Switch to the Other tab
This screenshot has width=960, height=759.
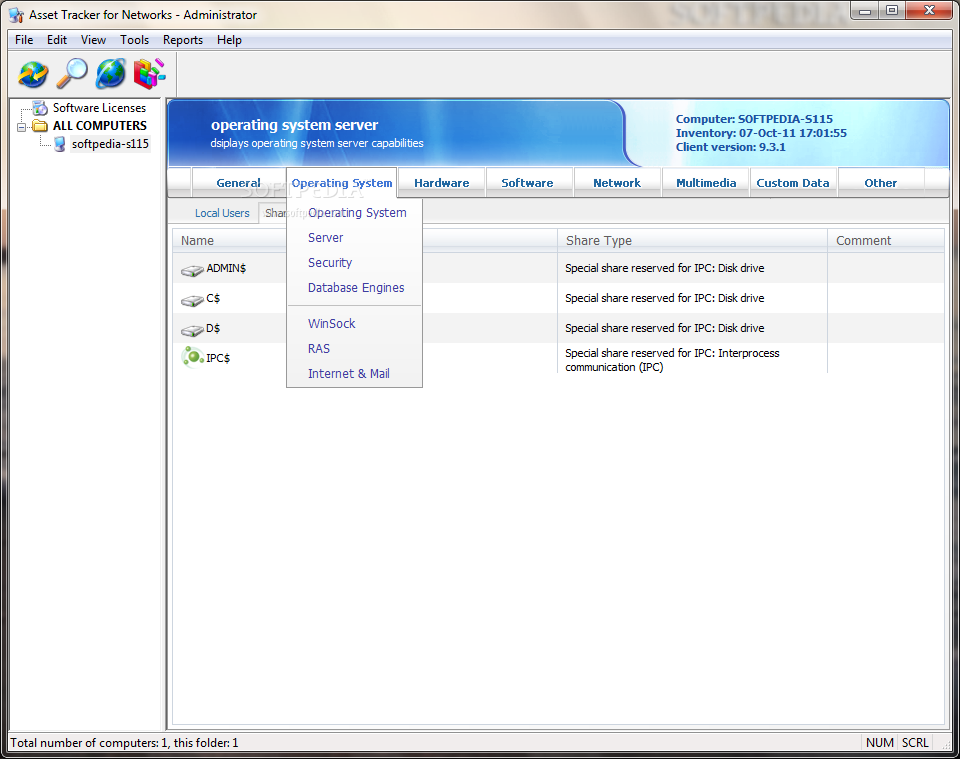(x=880, y=183)
